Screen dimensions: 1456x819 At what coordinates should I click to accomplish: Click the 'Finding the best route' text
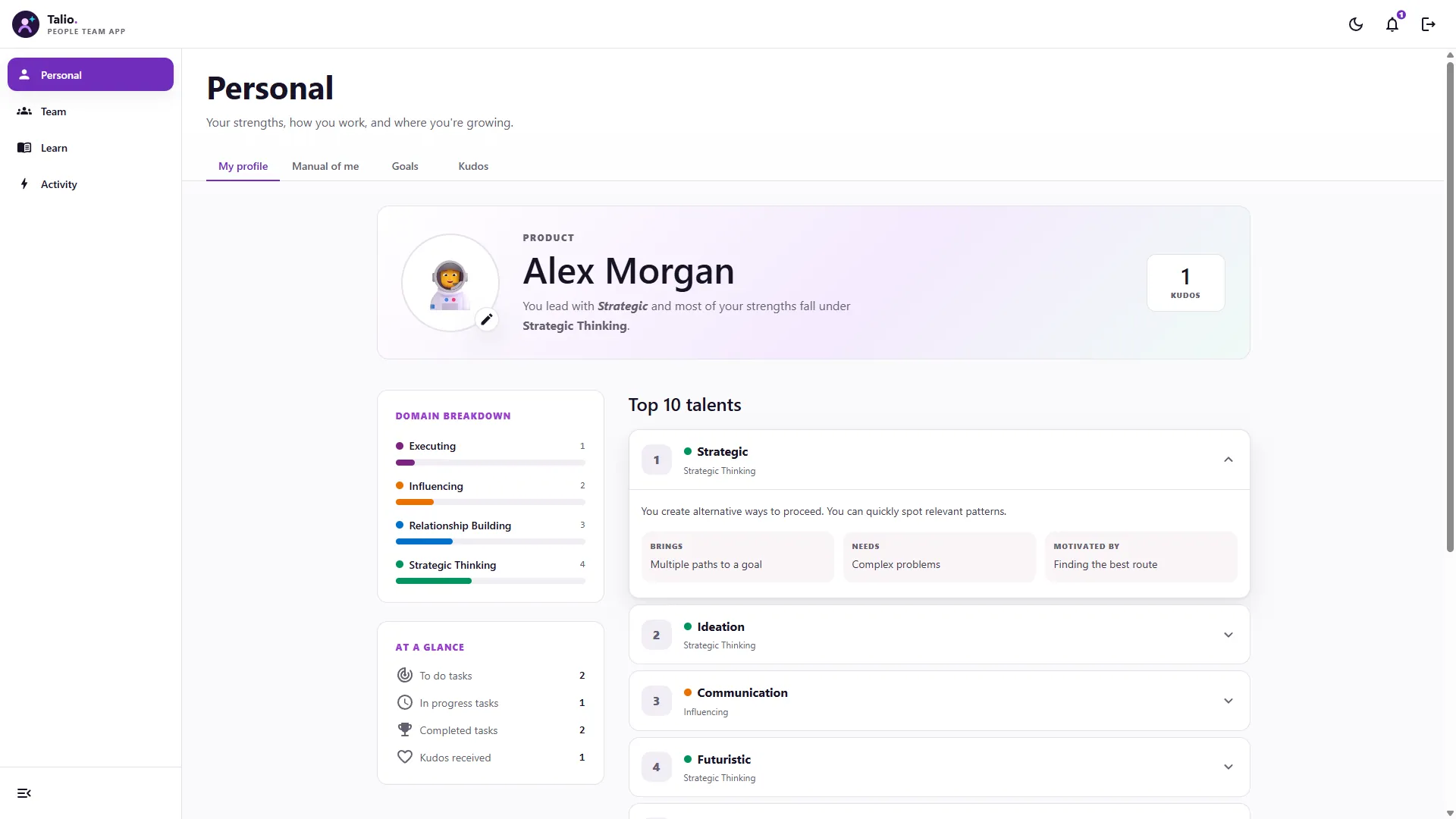pos(1105,564)
